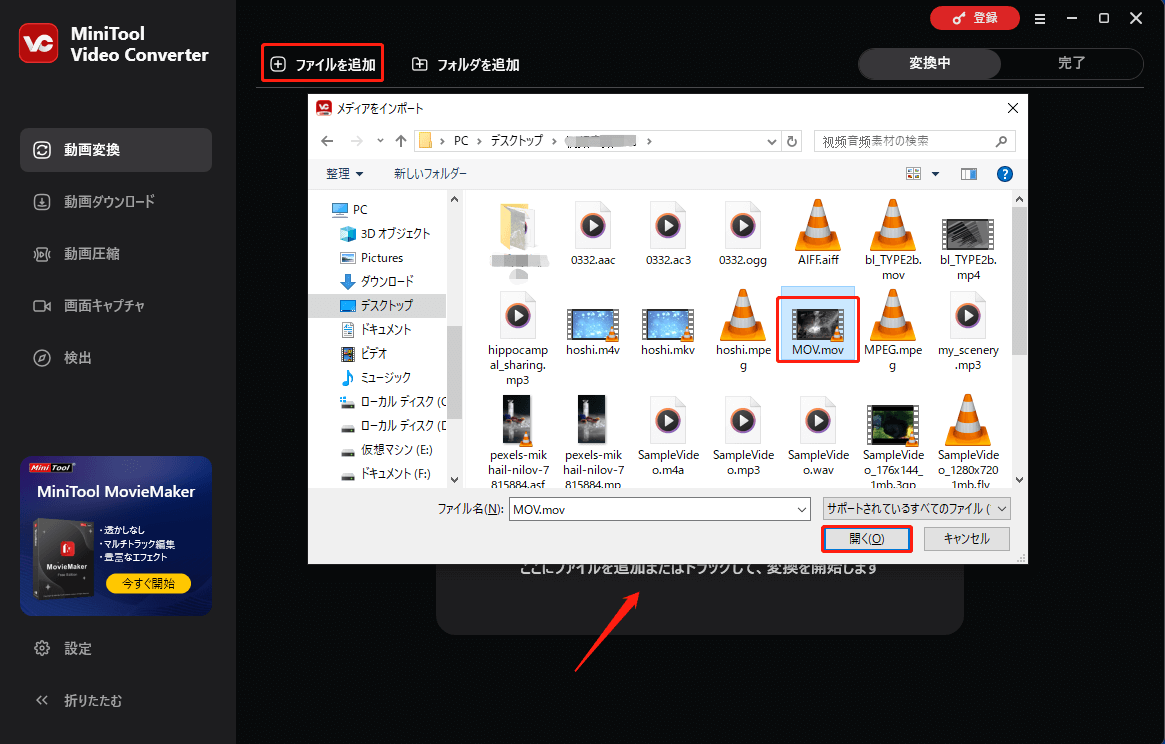Viewport: 1165px width, 744px height.
Task: Open the file name combo dropdown arrow
Action: (802, 509)
